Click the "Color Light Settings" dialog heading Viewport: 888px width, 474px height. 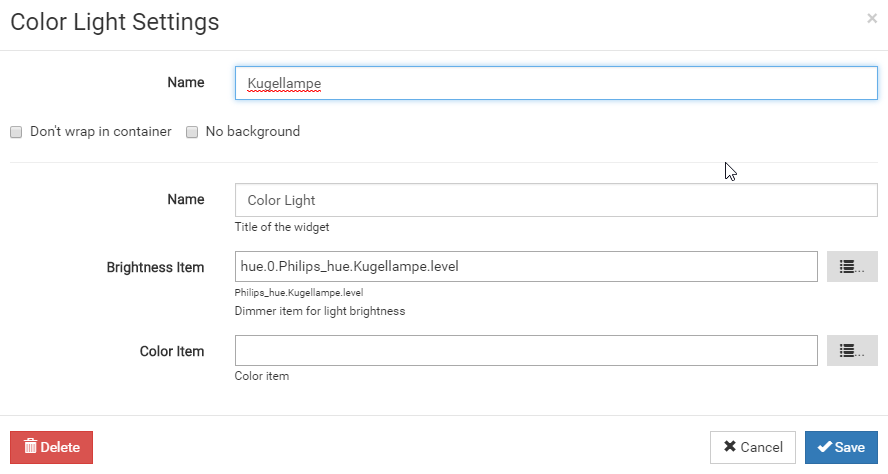click(115, 21)
